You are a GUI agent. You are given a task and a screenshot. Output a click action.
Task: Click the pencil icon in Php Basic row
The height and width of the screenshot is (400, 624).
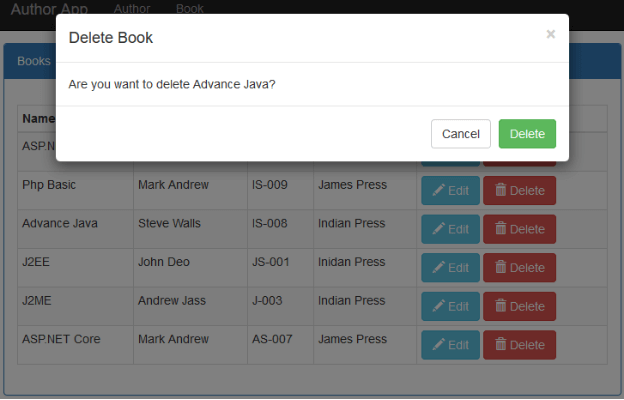coord(438,190)
